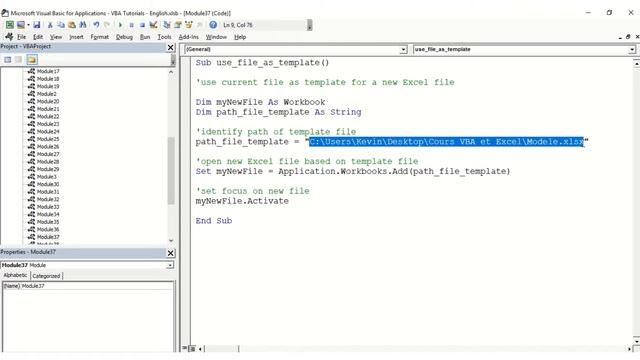Image resolution: width=640 pixels, height=360 pixels.
Task: Switch to the Categorized properties tab
Action: [46, 276]
